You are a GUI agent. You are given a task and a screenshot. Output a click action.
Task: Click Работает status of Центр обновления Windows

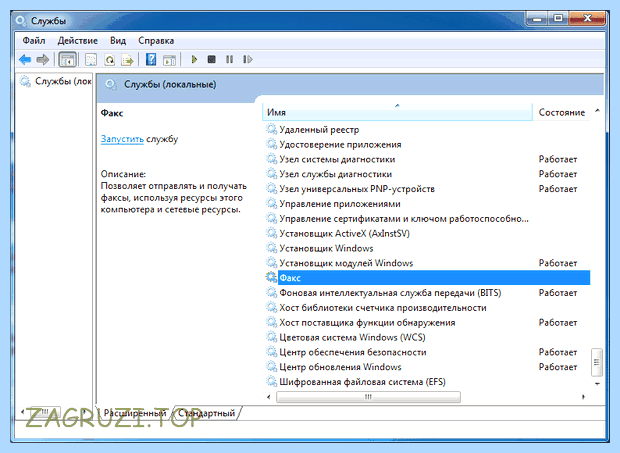558,367
